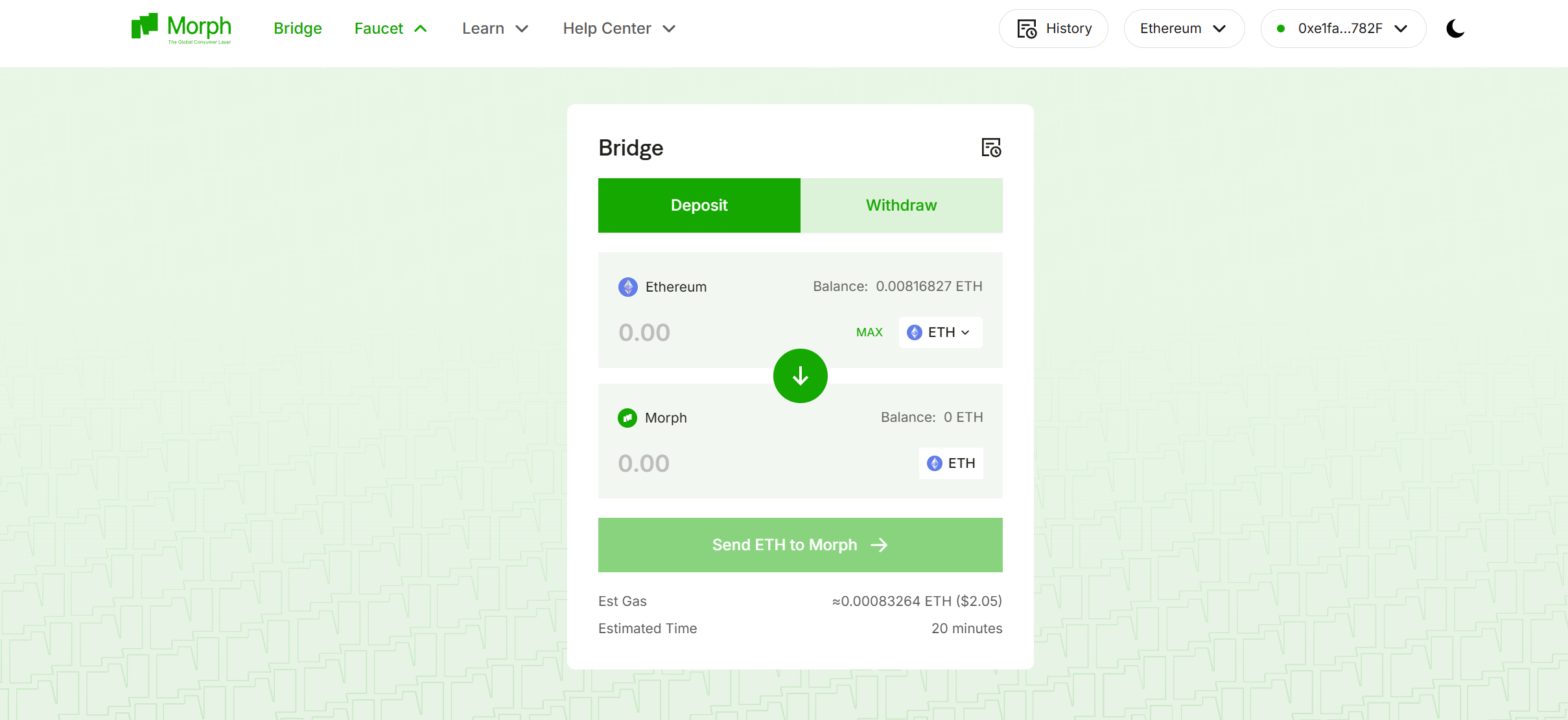Select the Deposit tab

point(699,205)
